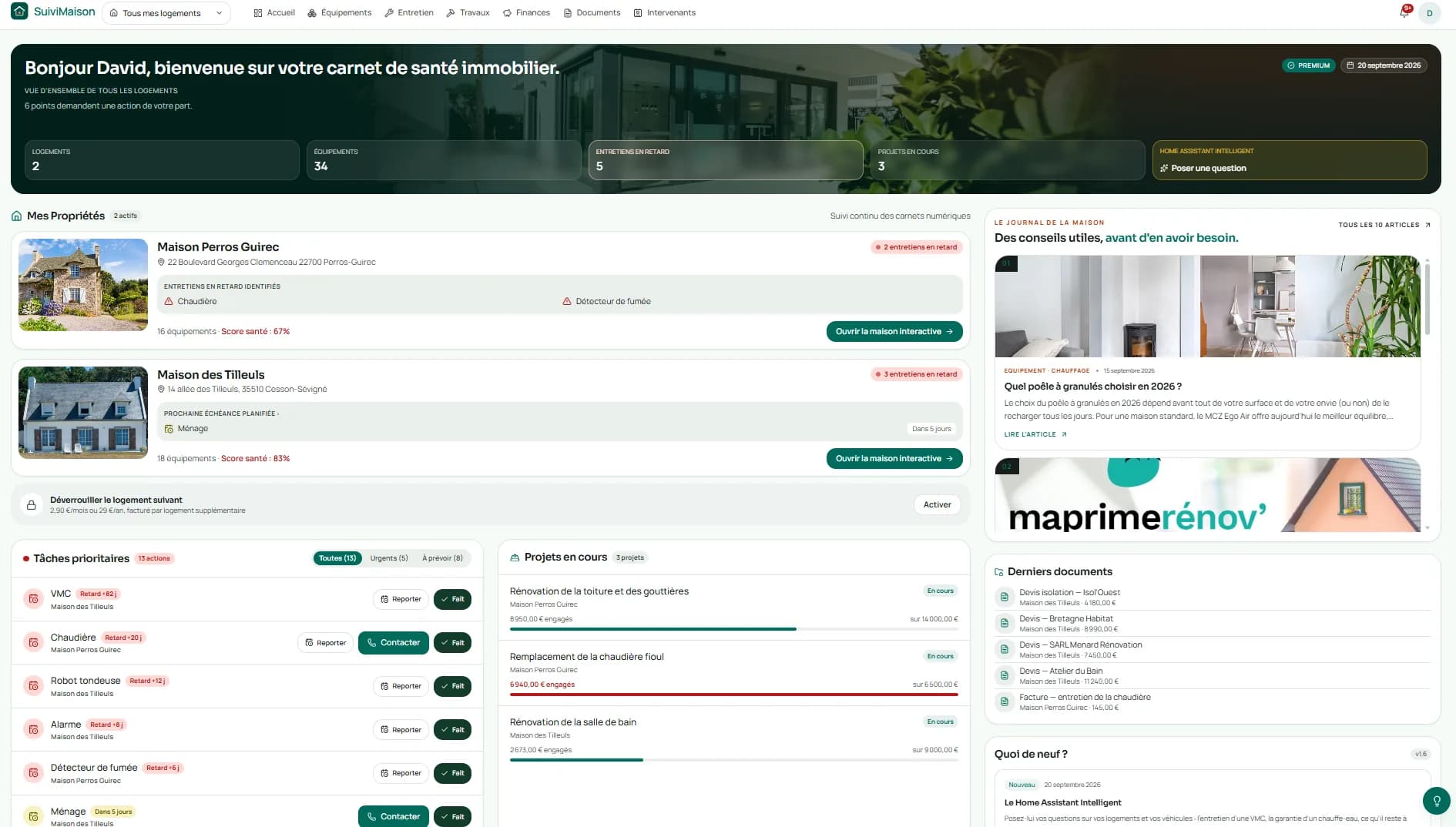Postpone the Détecteur de fumée task with Reporter
1456x827 pixels.
pyautogui.click(x=401, y=773)
